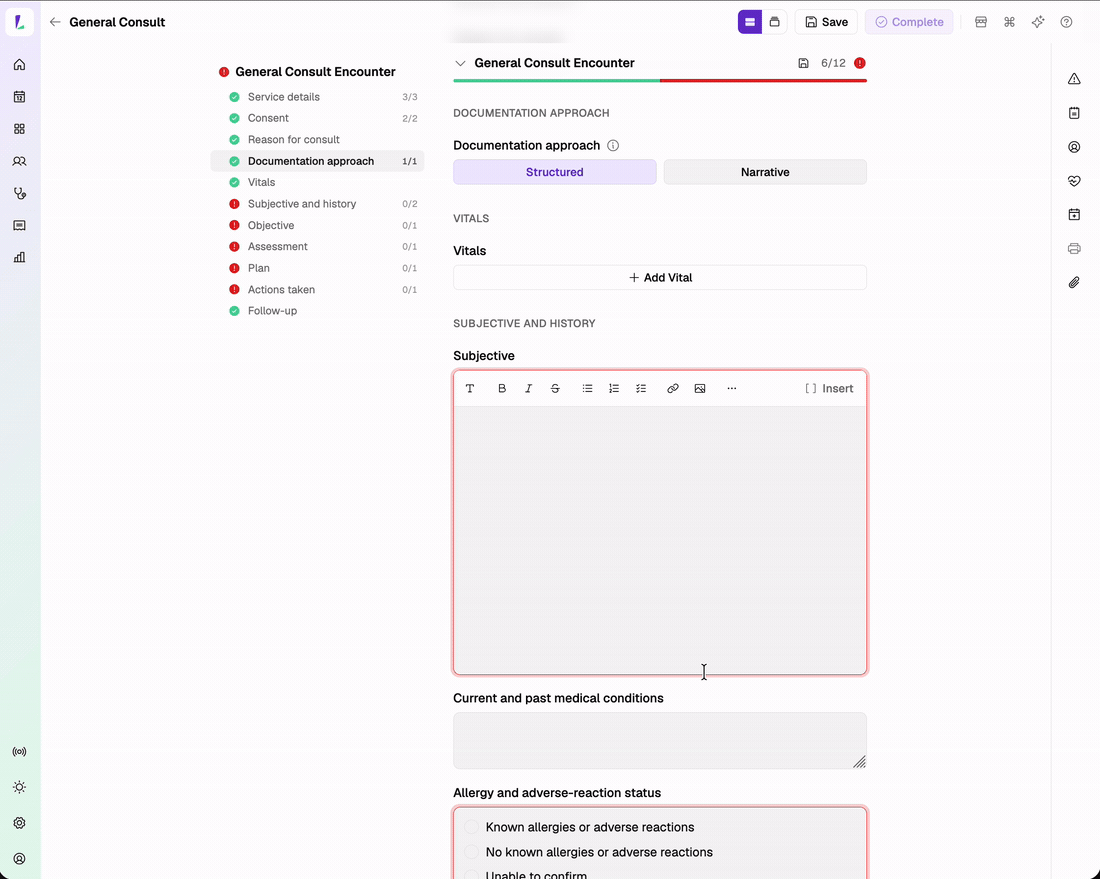Switch to the single card view icon

774,22
